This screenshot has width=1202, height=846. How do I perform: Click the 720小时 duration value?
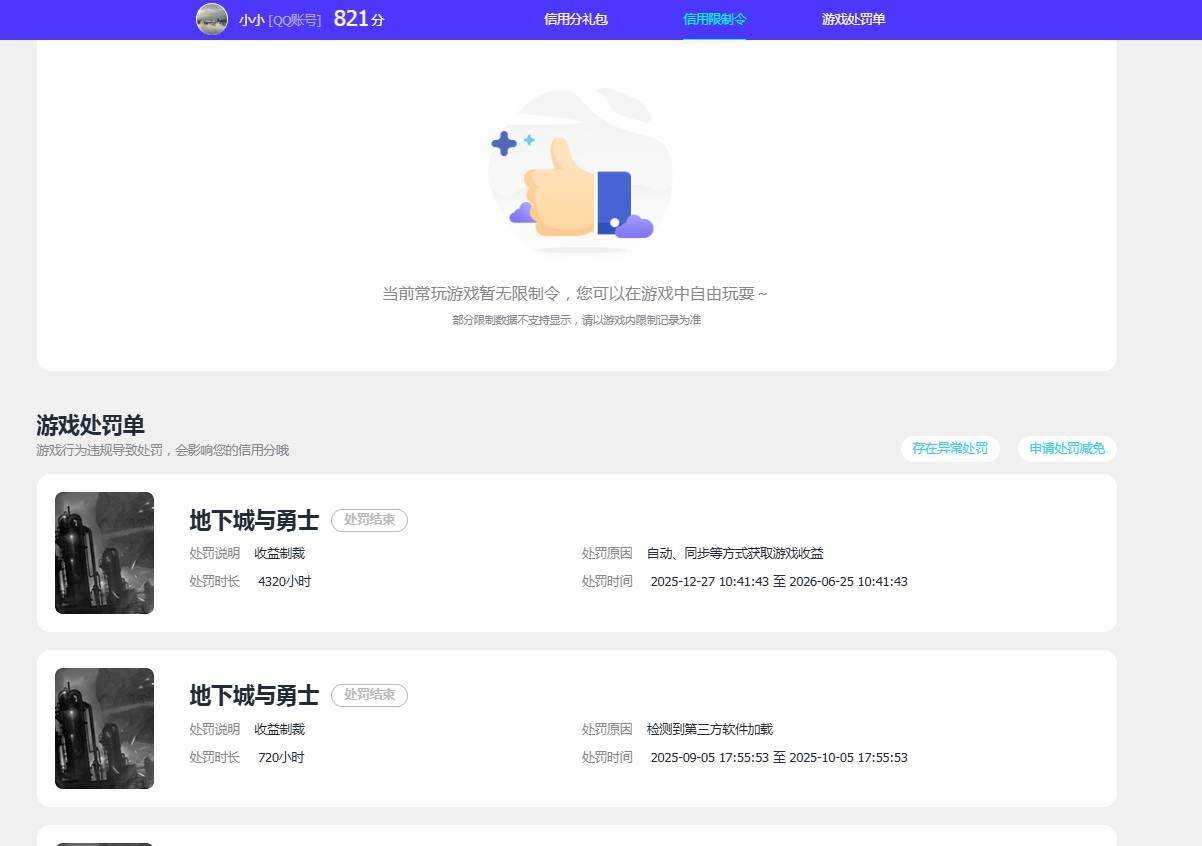(x=281, y=757)
